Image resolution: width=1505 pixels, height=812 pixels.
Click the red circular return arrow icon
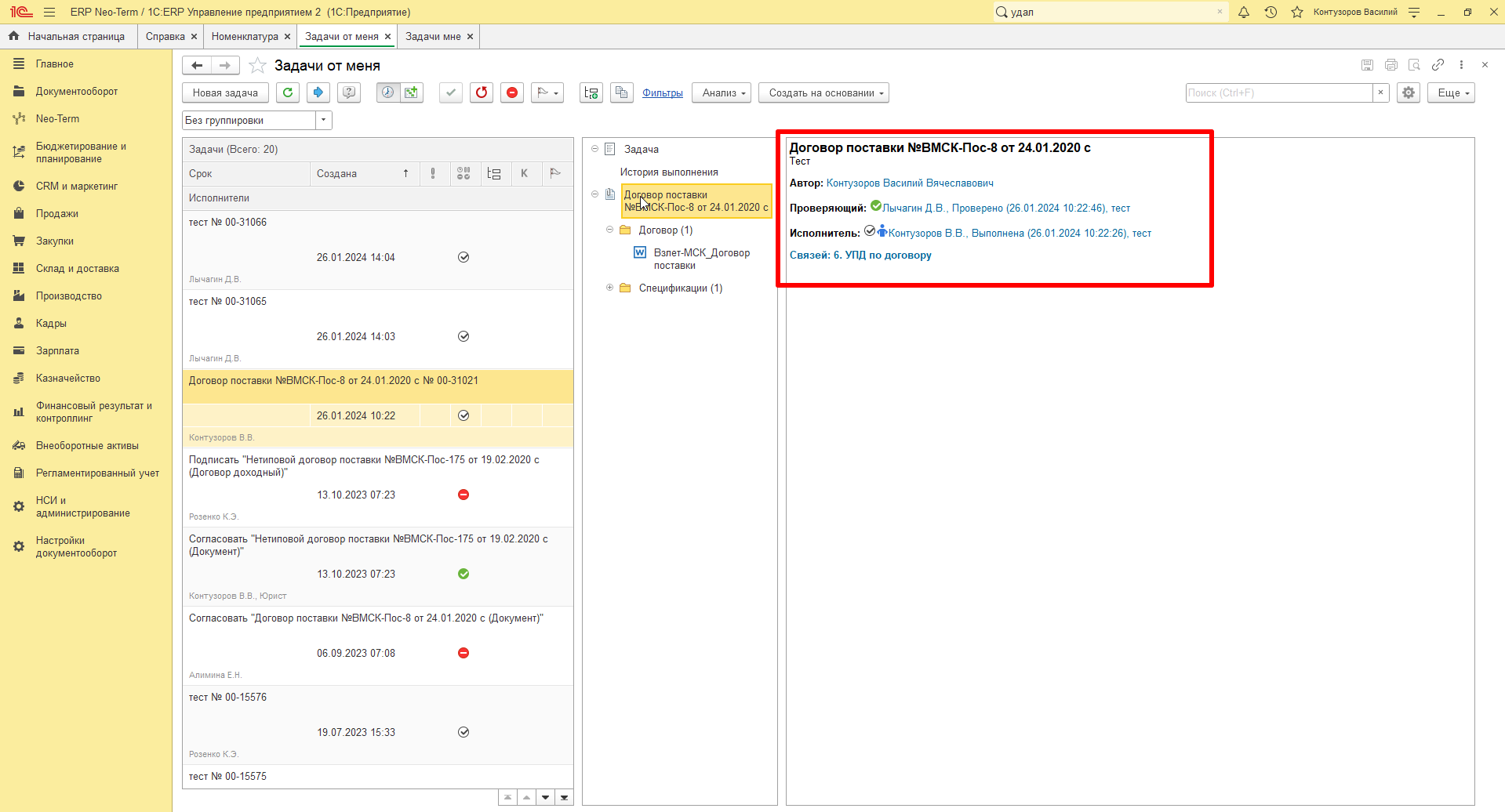click(482, 92)
